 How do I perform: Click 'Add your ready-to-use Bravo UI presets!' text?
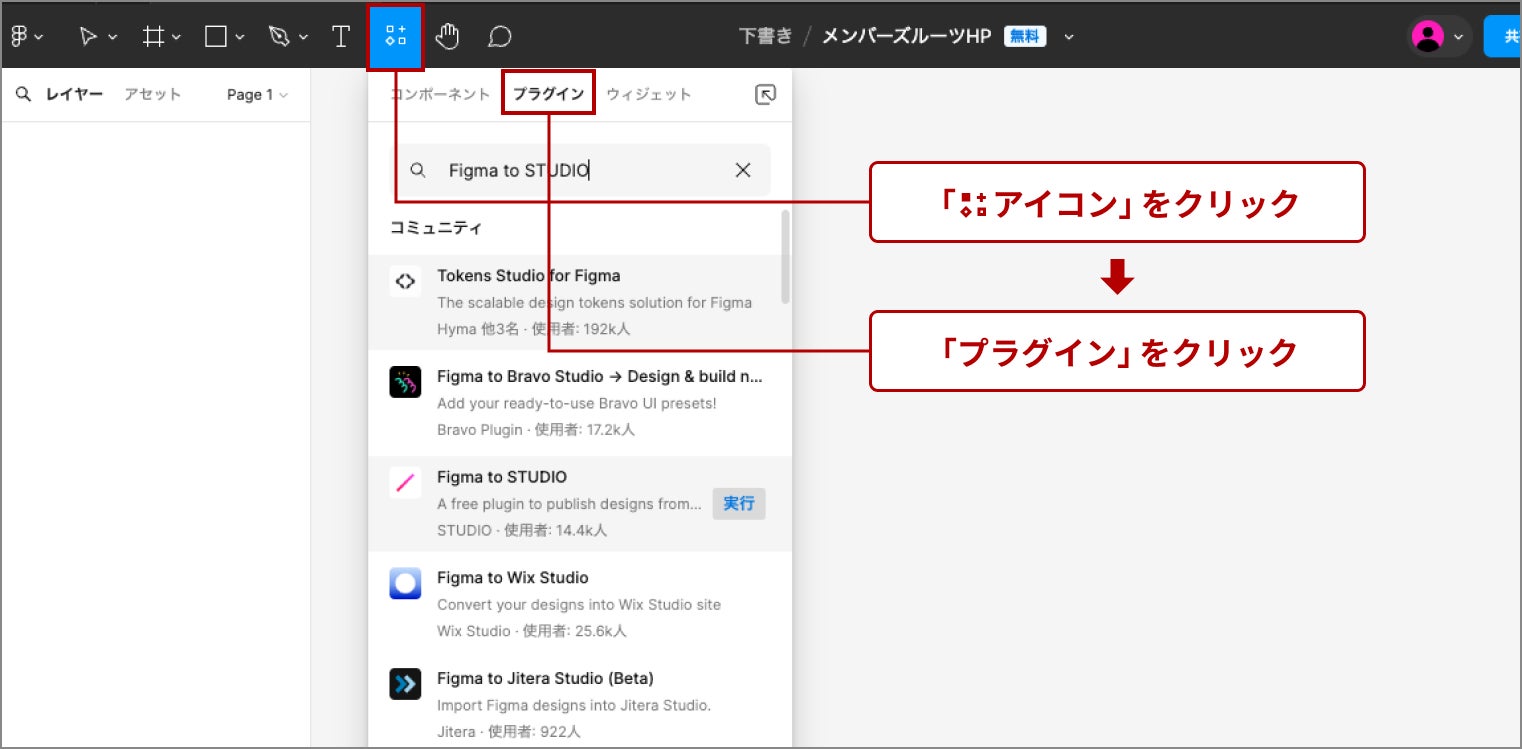click(577, 403)
